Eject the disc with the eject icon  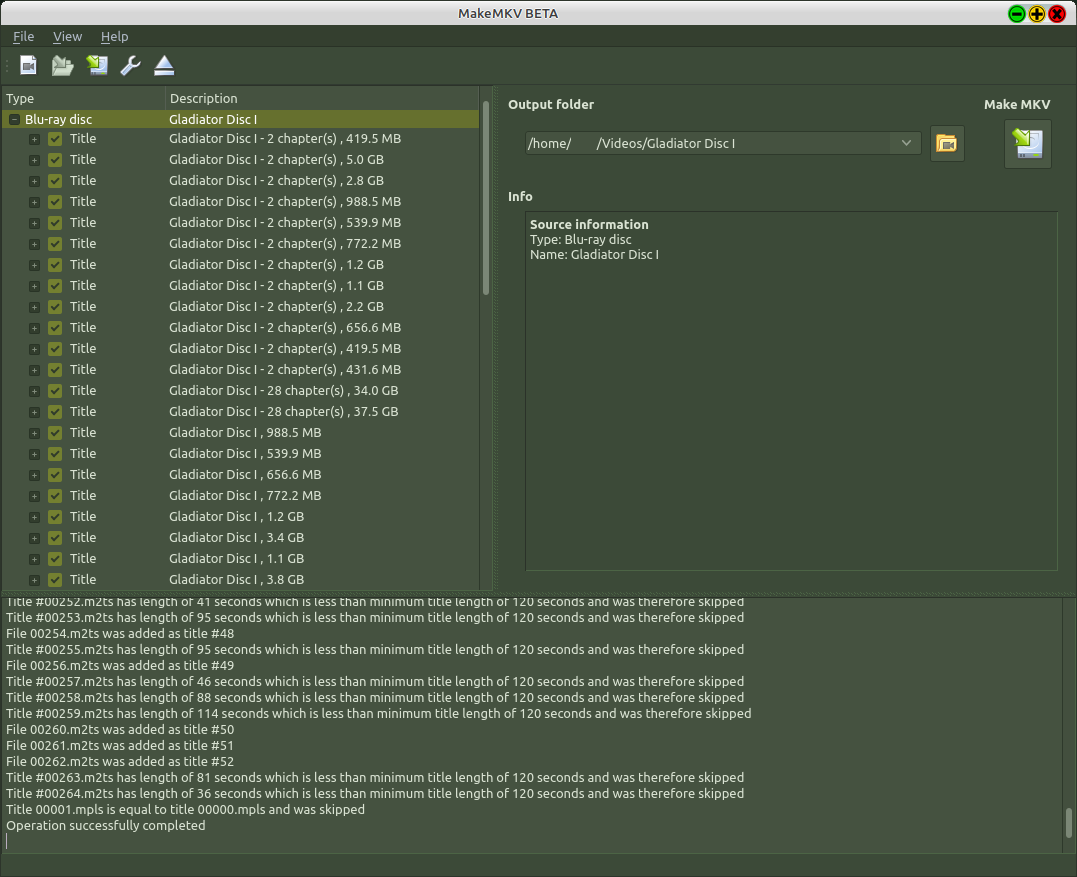pyautogui.click(x=164, y=65)
